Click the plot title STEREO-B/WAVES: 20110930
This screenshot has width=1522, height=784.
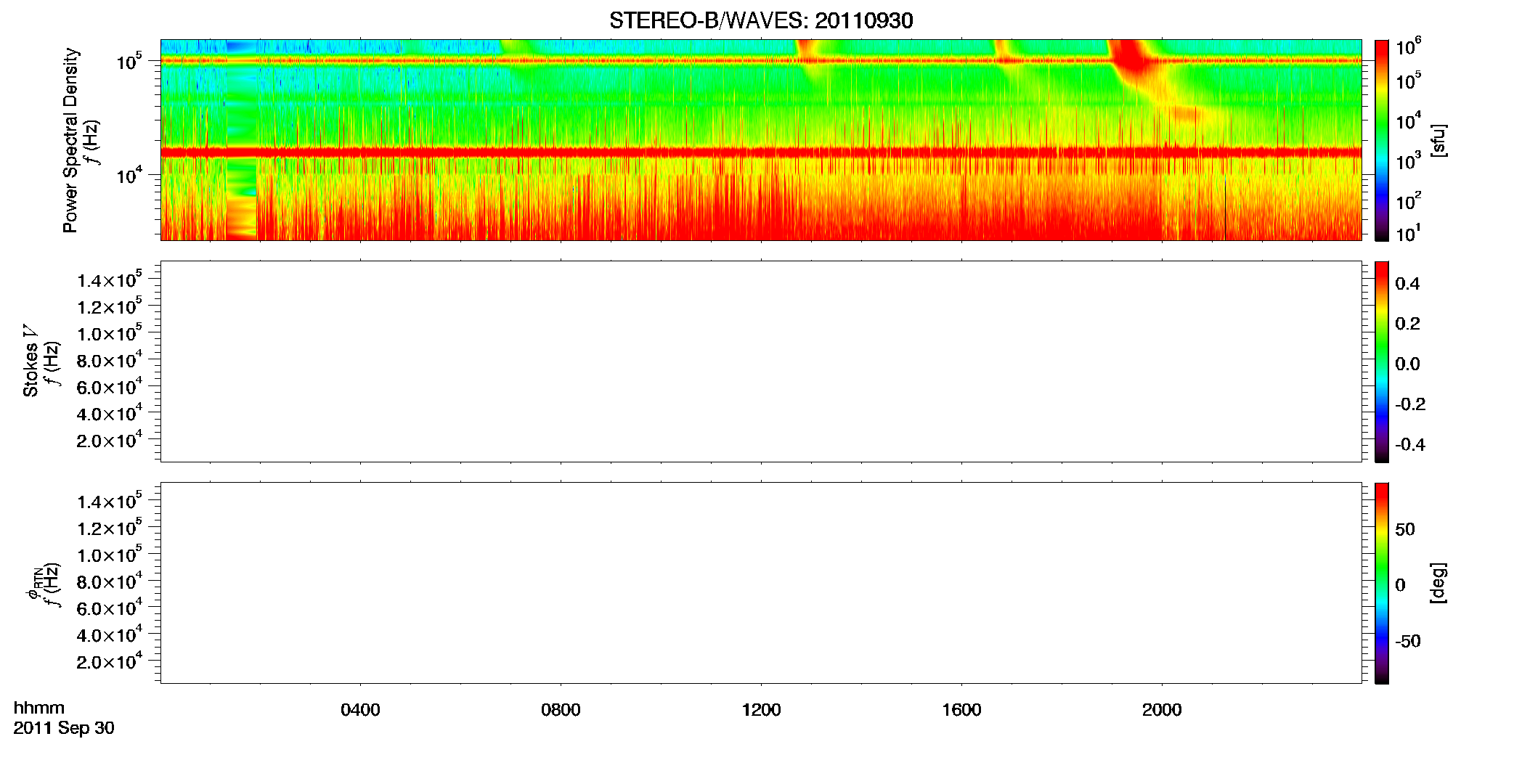point(761,20)
